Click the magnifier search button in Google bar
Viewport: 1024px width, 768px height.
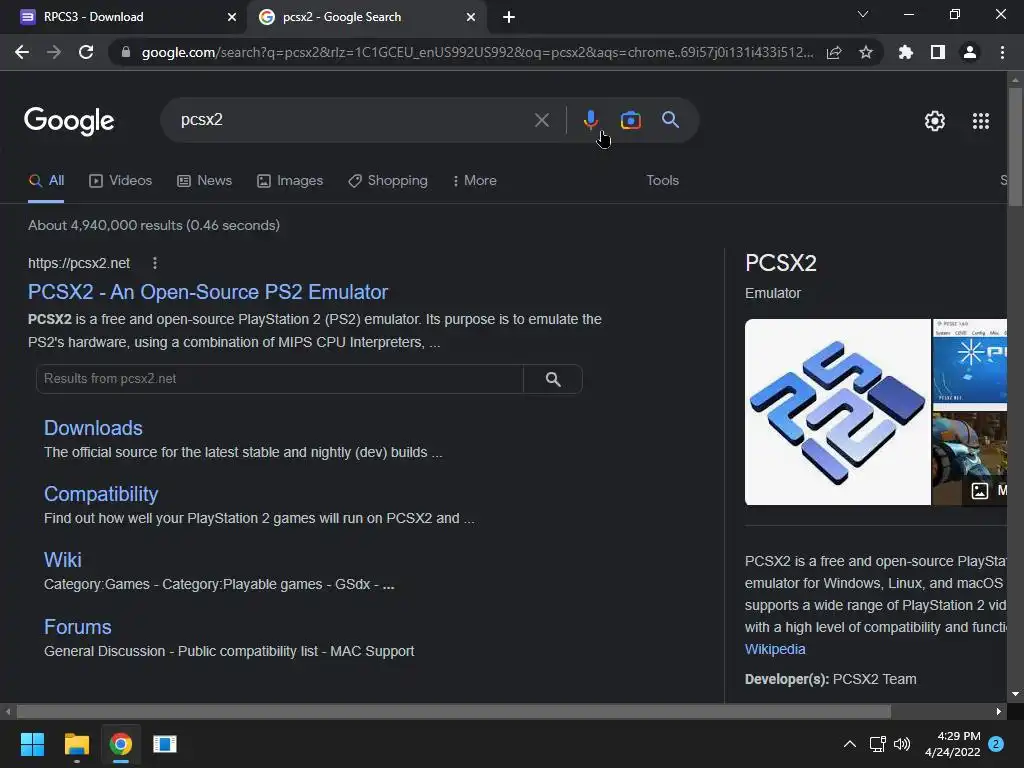670,120
